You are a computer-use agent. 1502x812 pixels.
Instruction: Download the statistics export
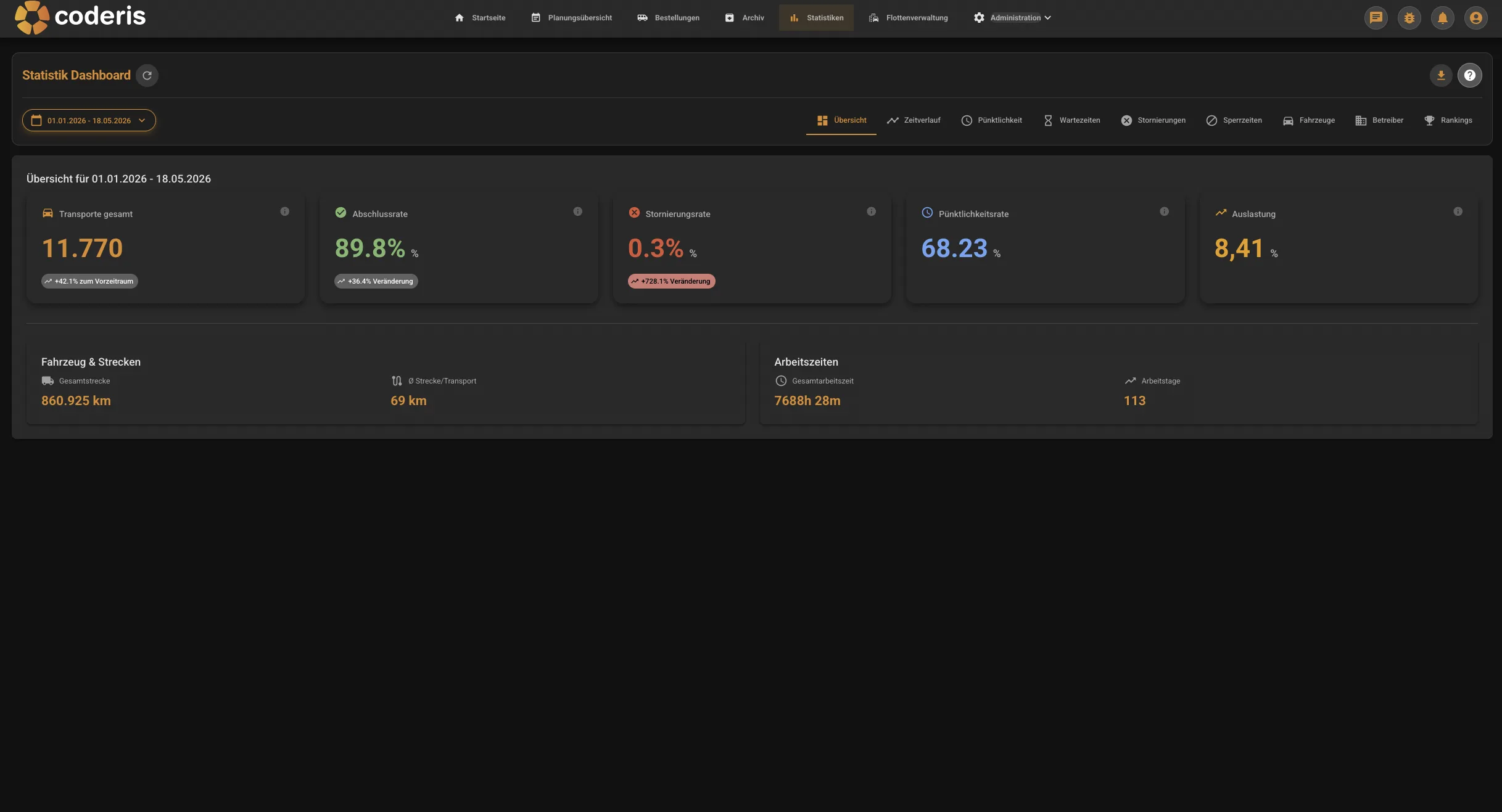(1441, 75)
